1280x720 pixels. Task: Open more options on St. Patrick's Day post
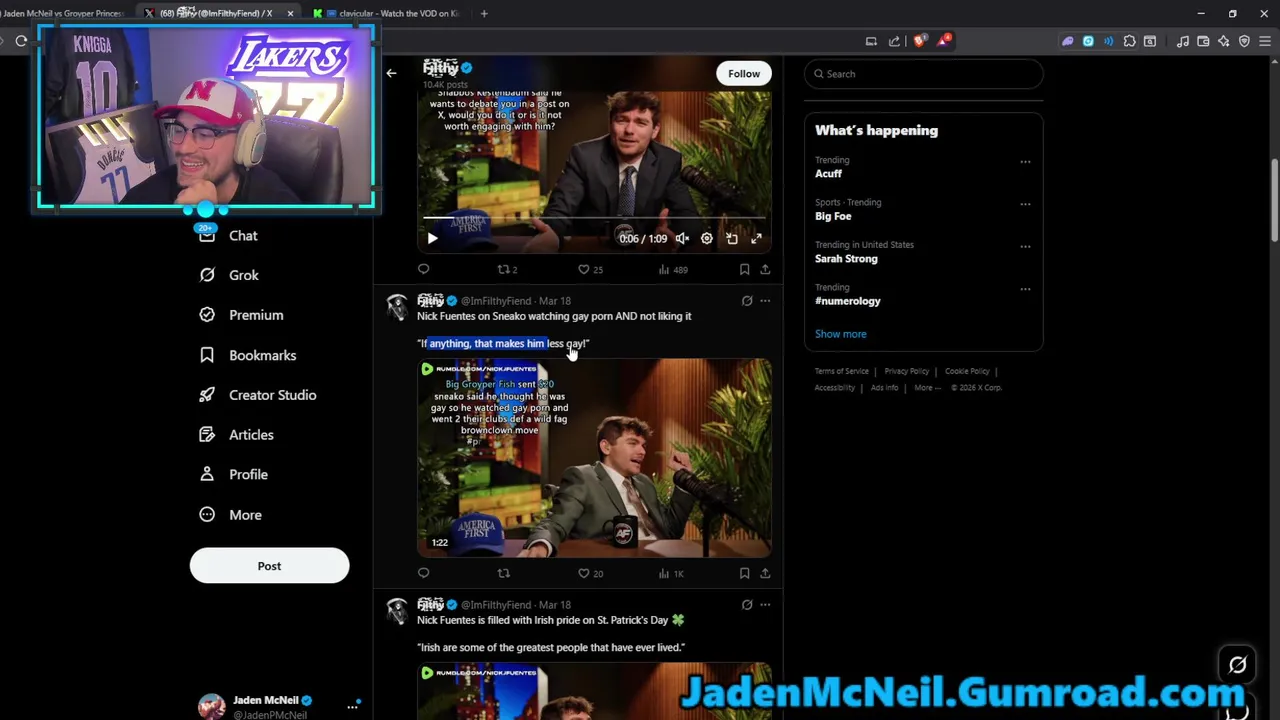[x=765, y=605]
